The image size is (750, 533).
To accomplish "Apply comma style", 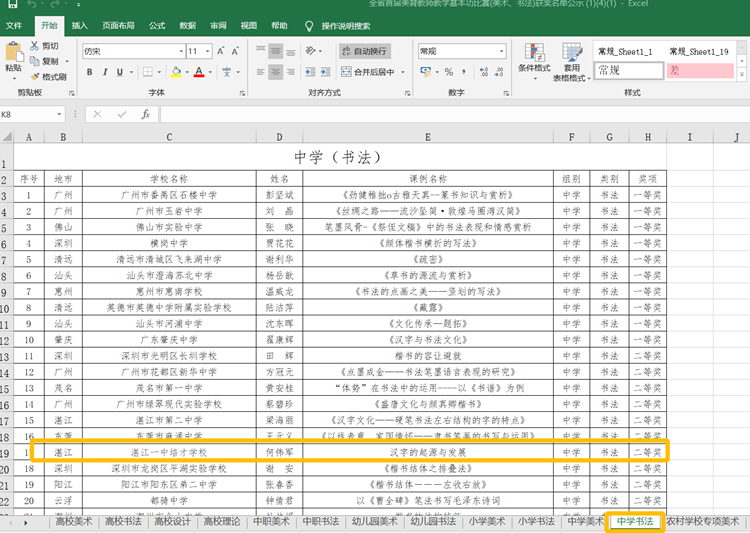I will tap(463, 72).
